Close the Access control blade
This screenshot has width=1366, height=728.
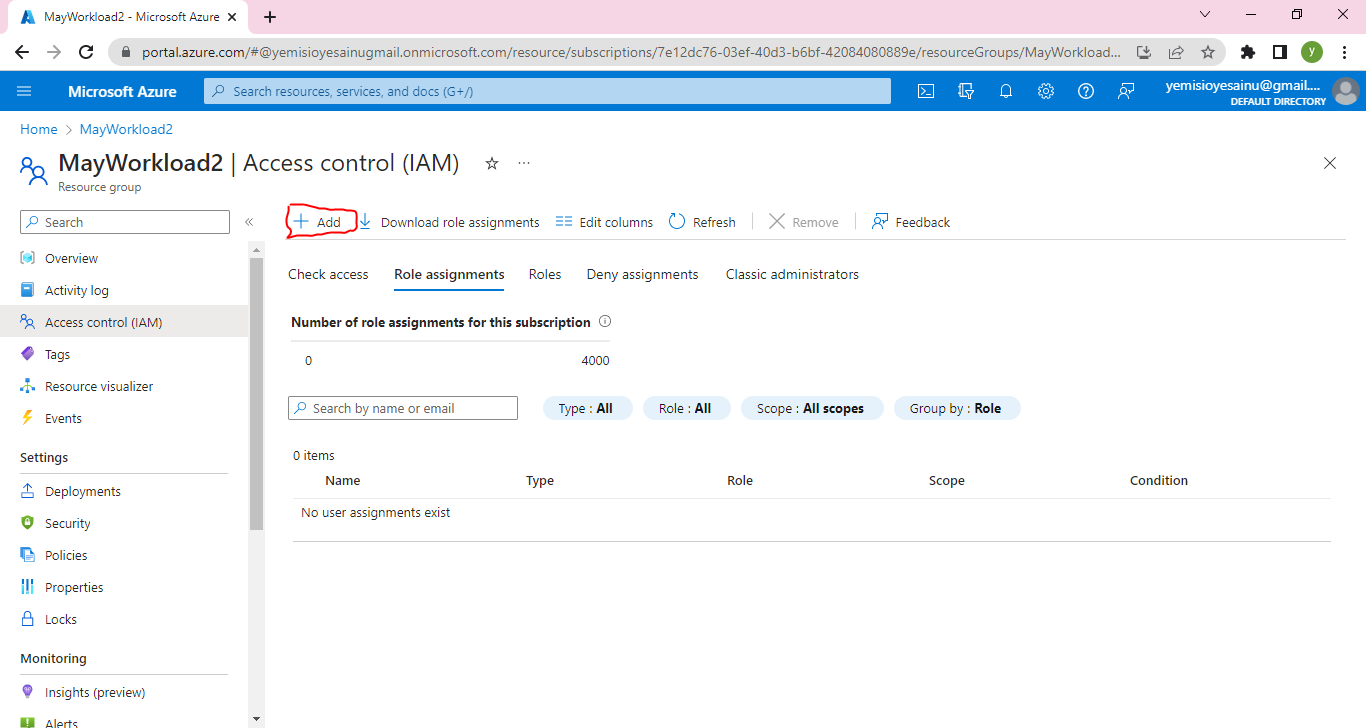point(1330,163)
